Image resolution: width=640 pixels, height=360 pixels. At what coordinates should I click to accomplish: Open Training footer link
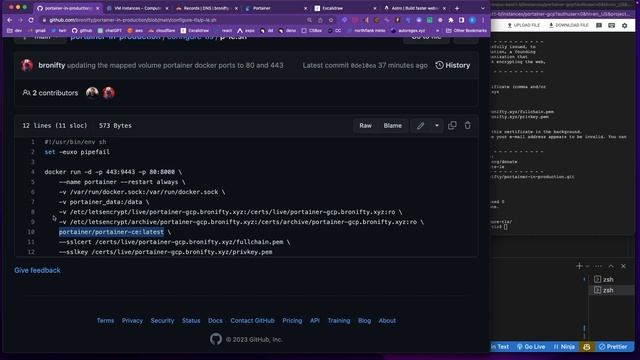[339, 320]
